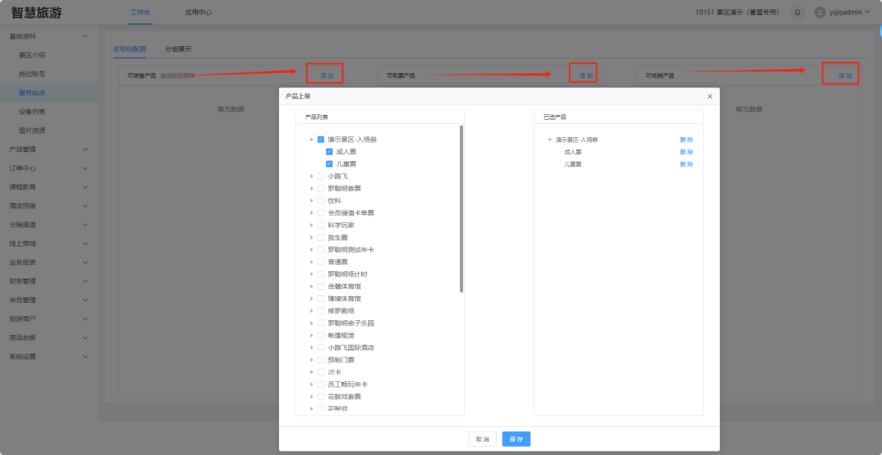The image size is (882, 455).
Task: Click the 取消 button
Action: pos(483,438)
